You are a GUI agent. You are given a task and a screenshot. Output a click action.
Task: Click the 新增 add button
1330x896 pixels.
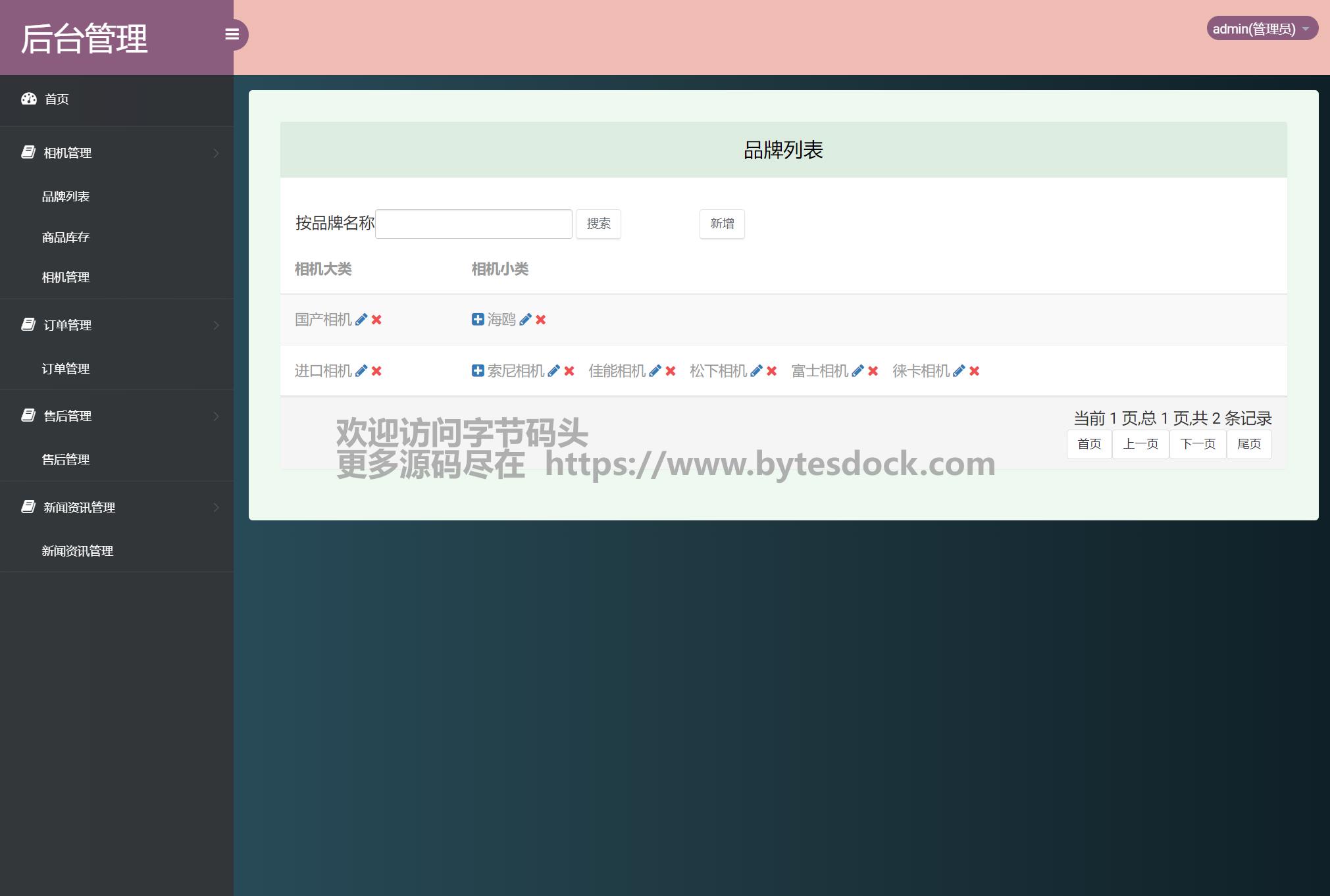pos(722,224)
